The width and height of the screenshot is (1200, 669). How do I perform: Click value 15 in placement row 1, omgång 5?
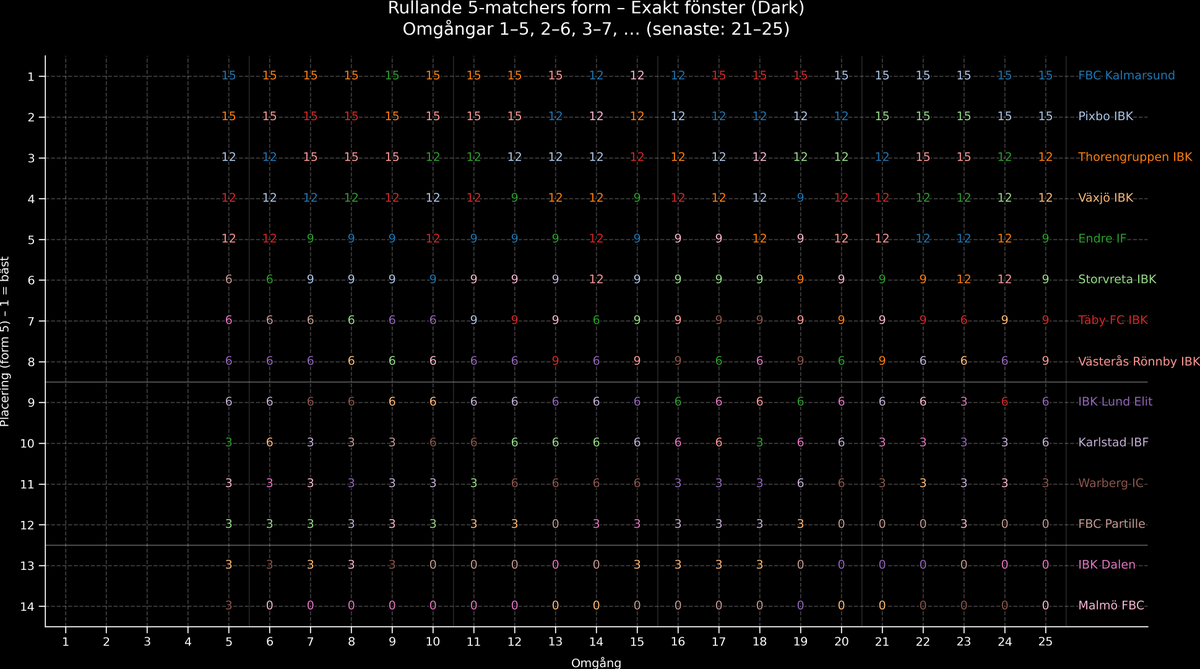229,76
